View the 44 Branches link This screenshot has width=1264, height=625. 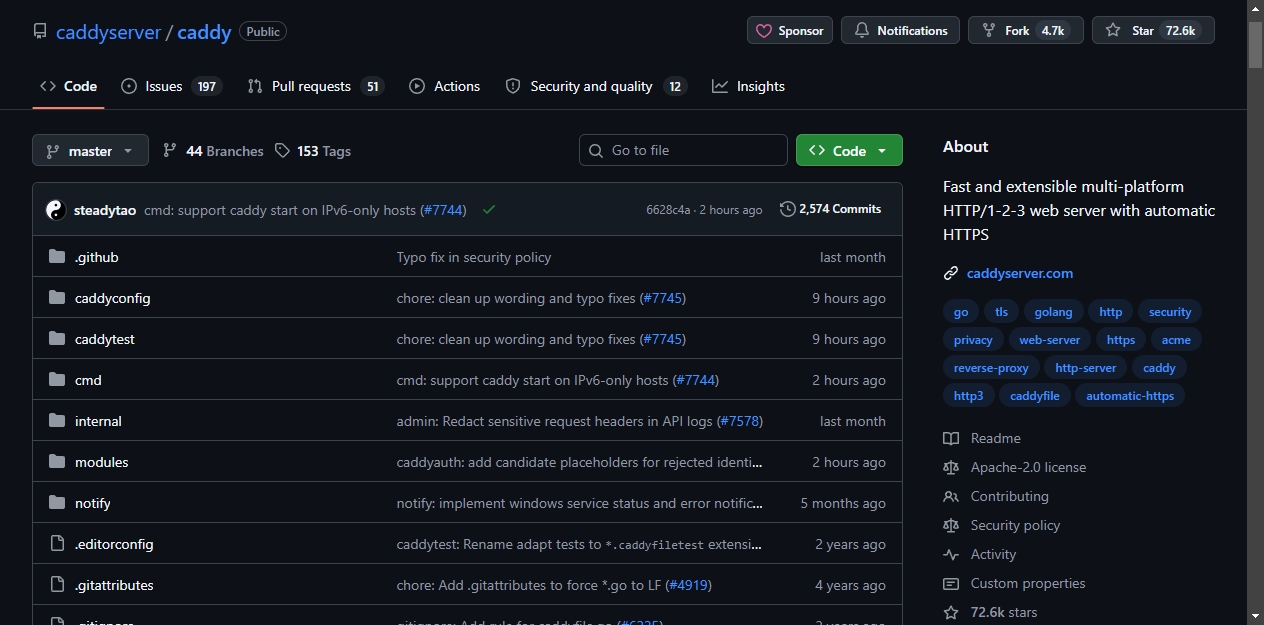213,151
